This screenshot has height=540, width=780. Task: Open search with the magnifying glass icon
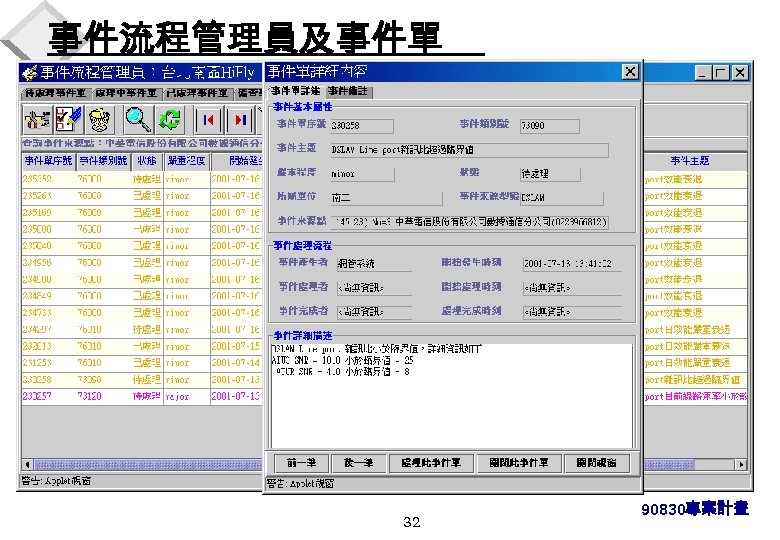click(x=138, y=120)
